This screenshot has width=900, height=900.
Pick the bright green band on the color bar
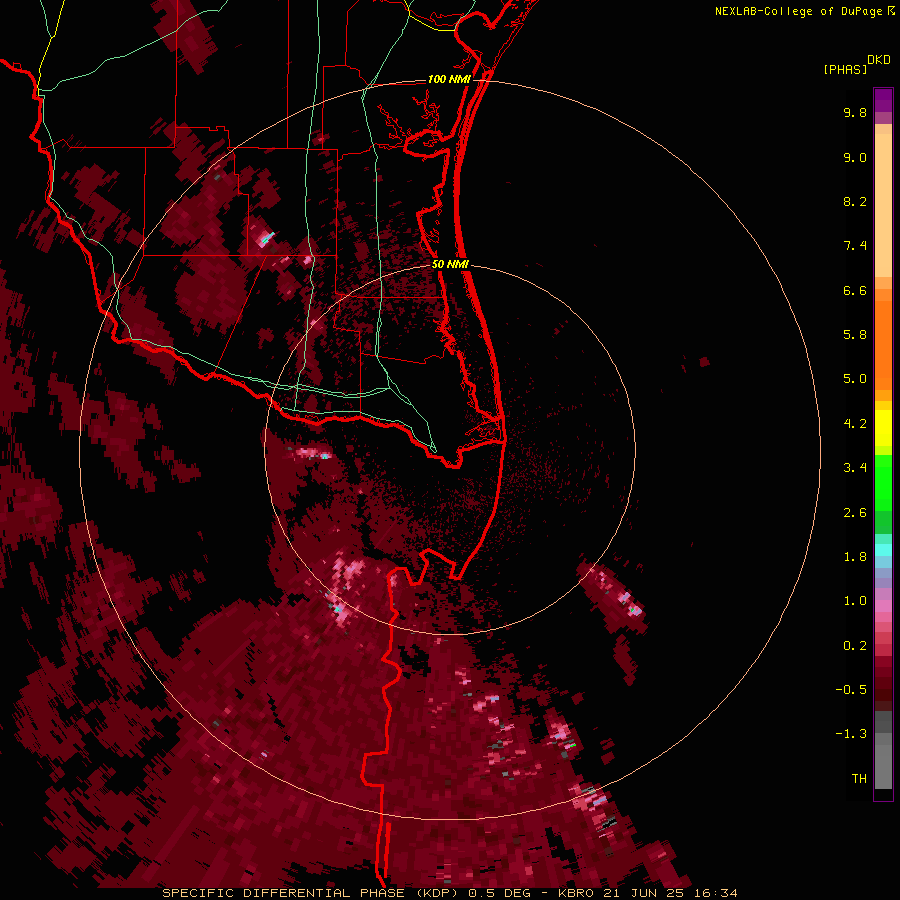point(883,482)
